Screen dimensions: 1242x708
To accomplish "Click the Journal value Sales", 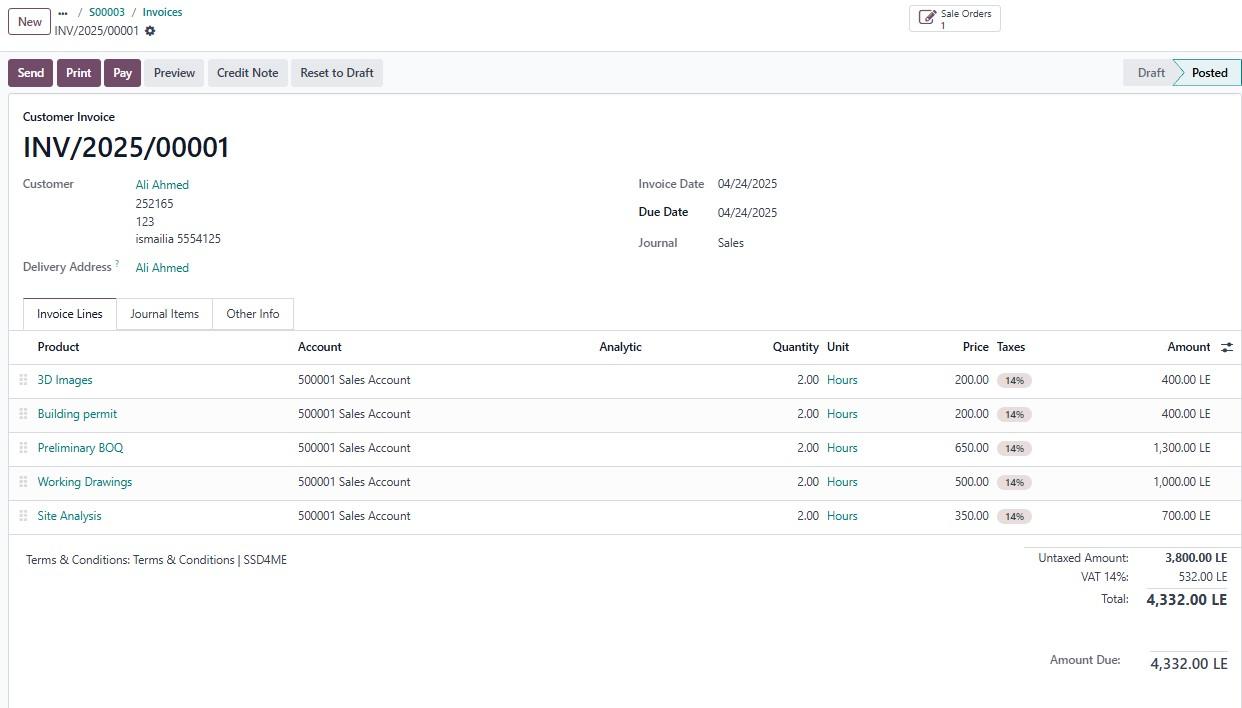I will [x=730, y=243].
